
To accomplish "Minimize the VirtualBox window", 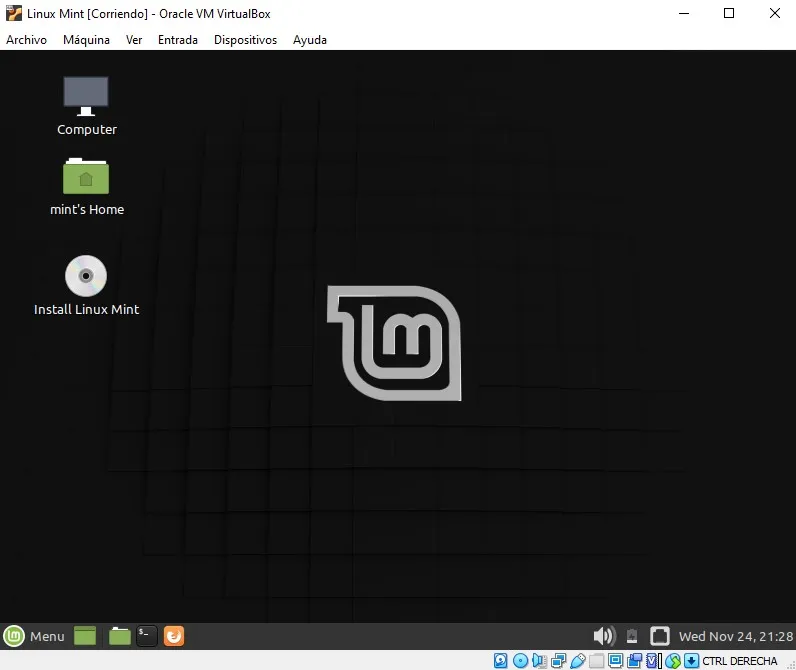I will coord(684,13).
